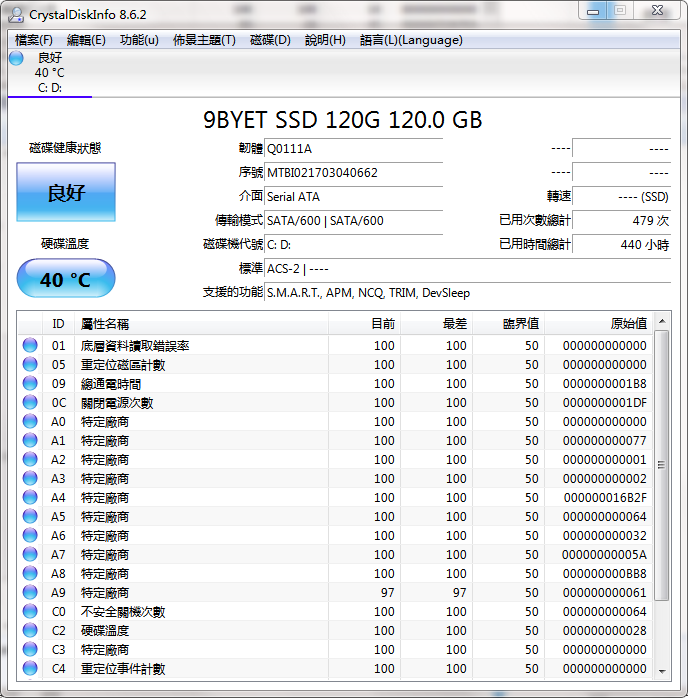
Task: Select the C: D: drive tab
Action: point(50,73)
